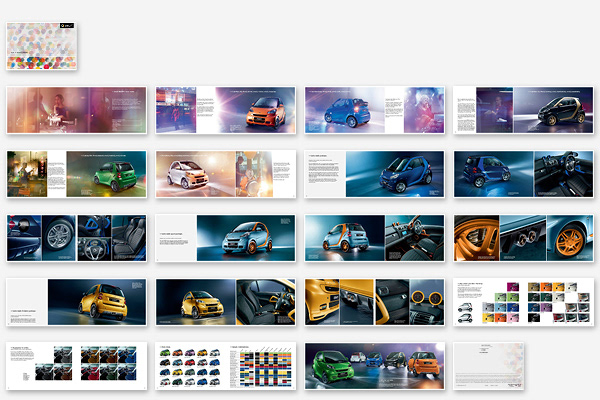This screenshot has width=600, height=400.
Task: Select the paint colour swatches spread
Action: point(523,302)
